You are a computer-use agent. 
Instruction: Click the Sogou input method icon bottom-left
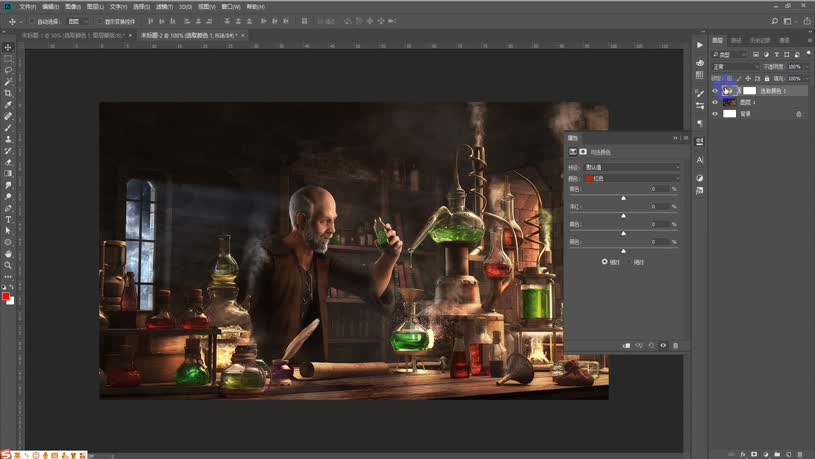6,455
